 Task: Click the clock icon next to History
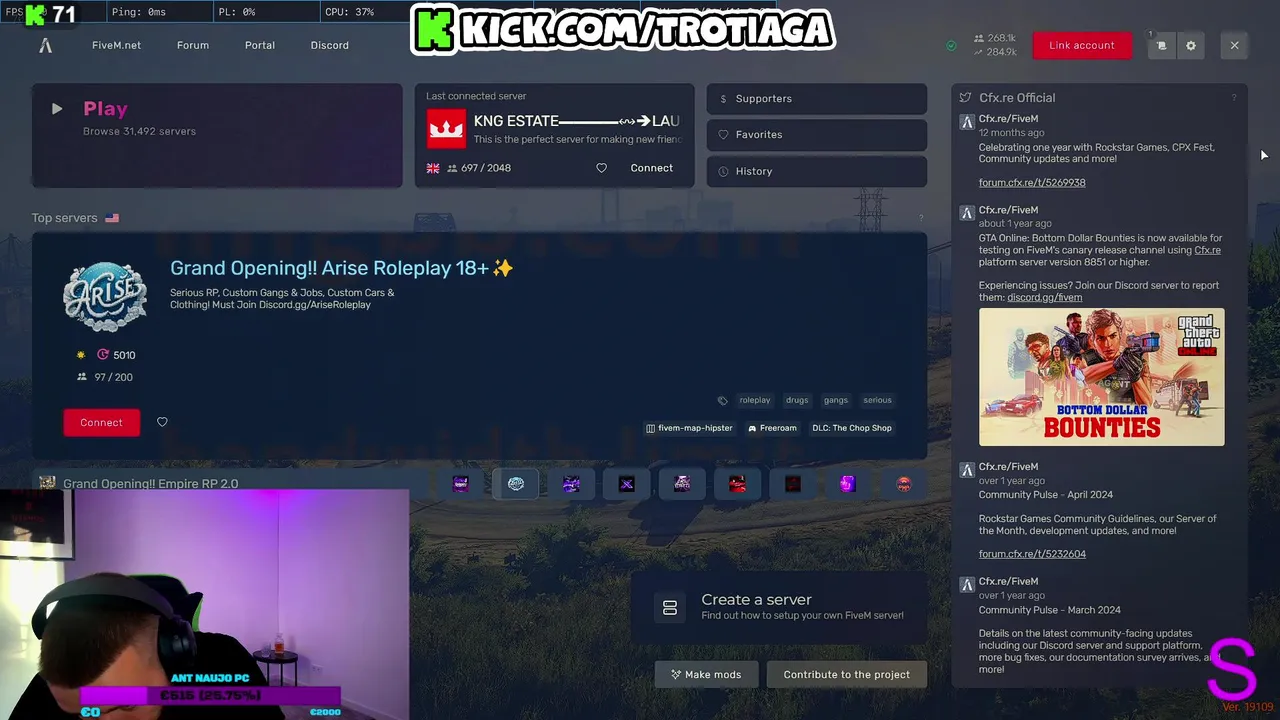(723, 171)
